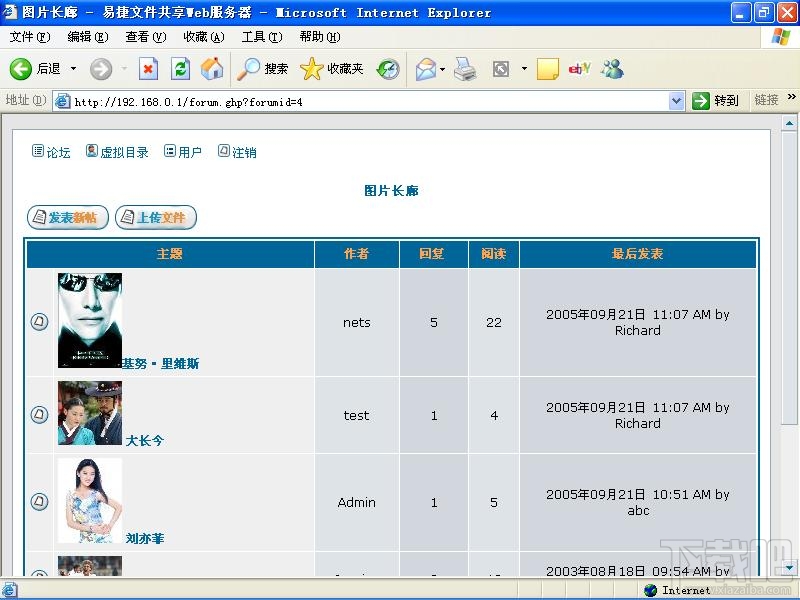The image size is (800, 600).
Task: Go to Home page icon
Action: pyautogui.click(x=212, y=68)
